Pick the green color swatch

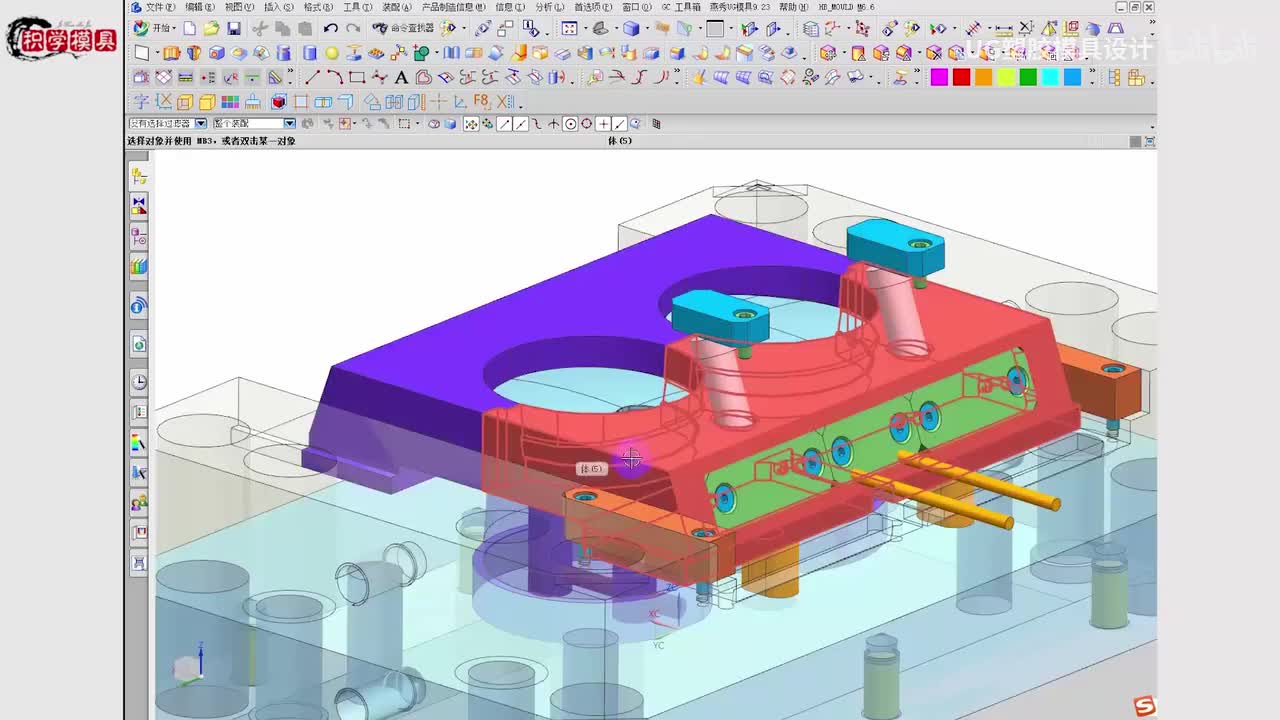(x=1028, y=77)
